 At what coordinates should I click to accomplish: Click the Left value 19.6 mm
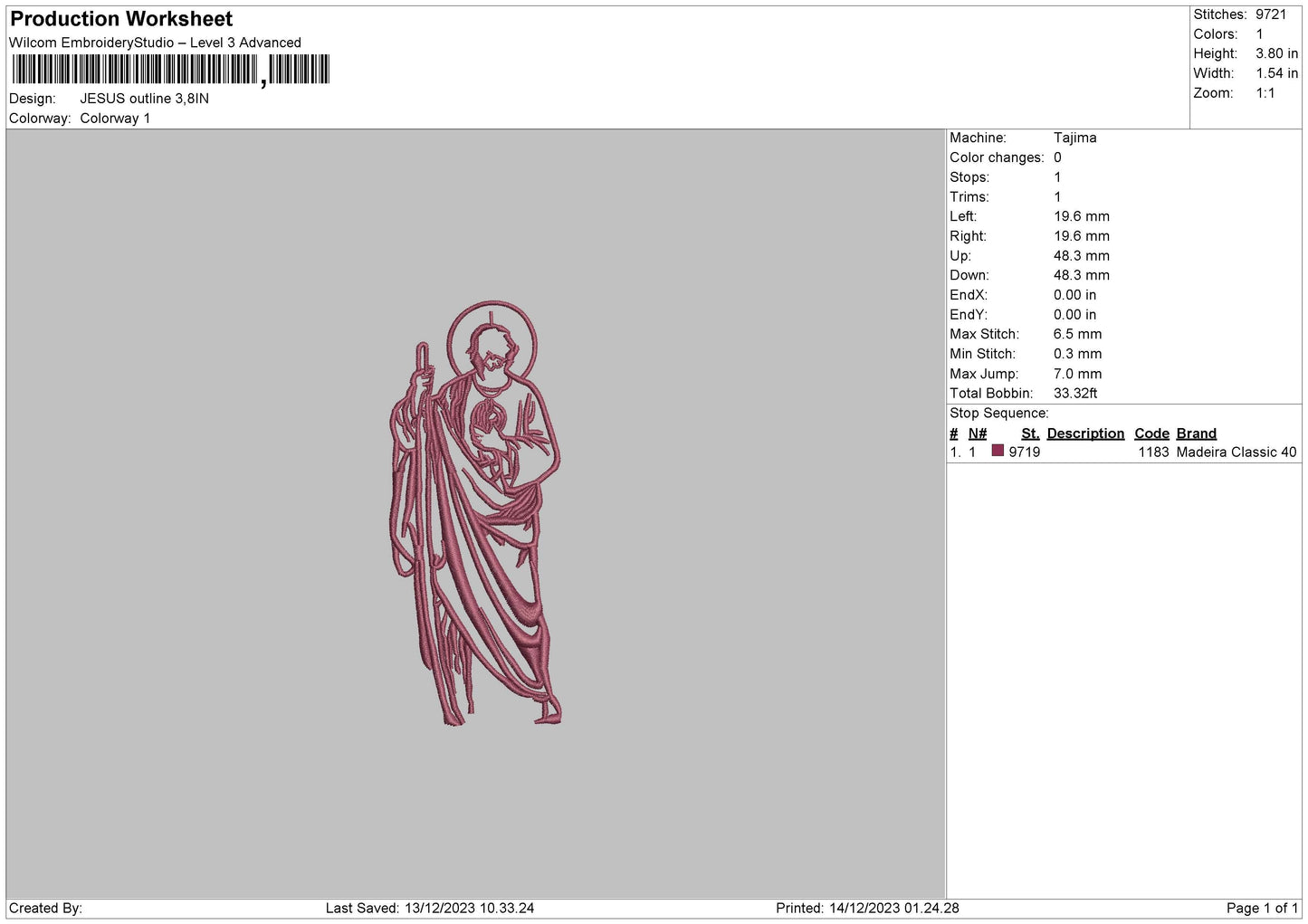point(1082,216)
